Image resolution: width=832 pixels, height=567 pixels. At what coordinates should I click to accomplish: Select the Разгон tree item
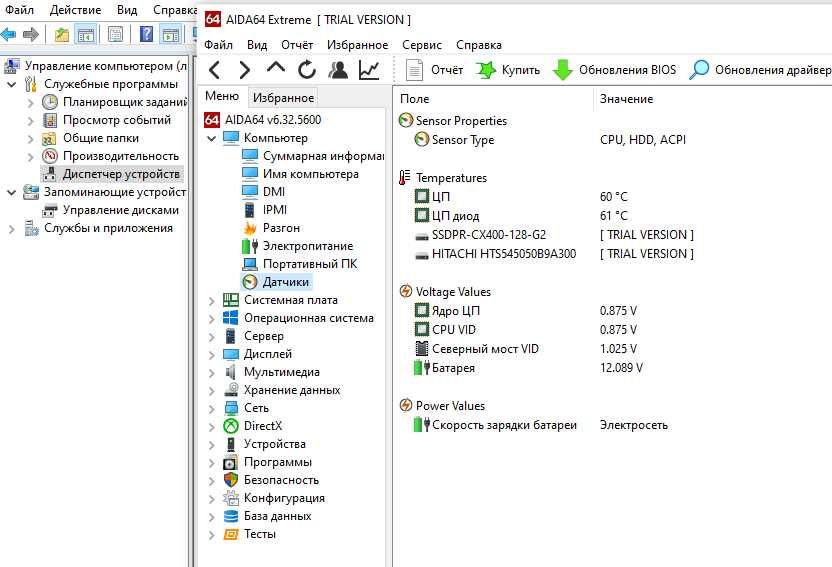point(281,228)
